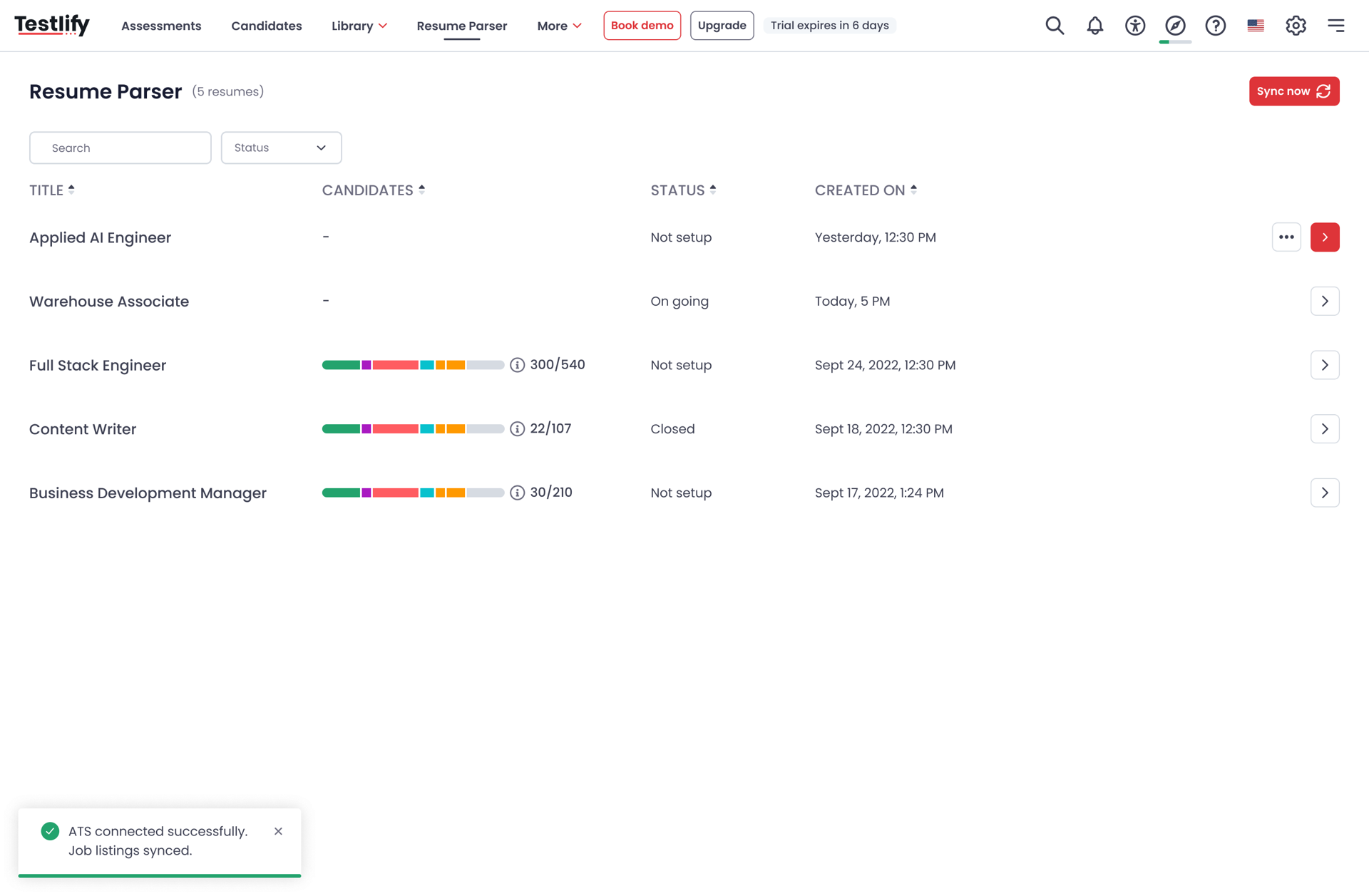1369x896 pixels.
Task: Click the search magnifier icon in header
Action: pos(1055,26)
